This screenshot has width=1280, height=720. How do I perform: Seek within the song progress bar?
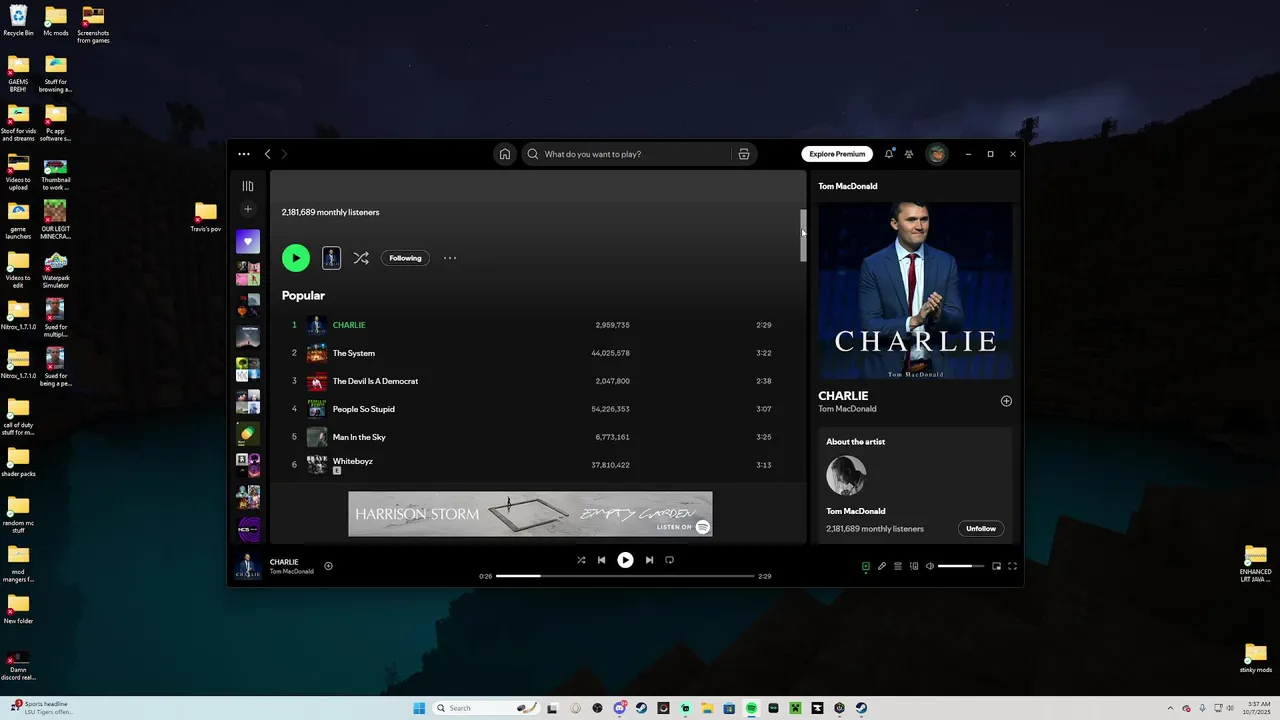click(625, 576)
